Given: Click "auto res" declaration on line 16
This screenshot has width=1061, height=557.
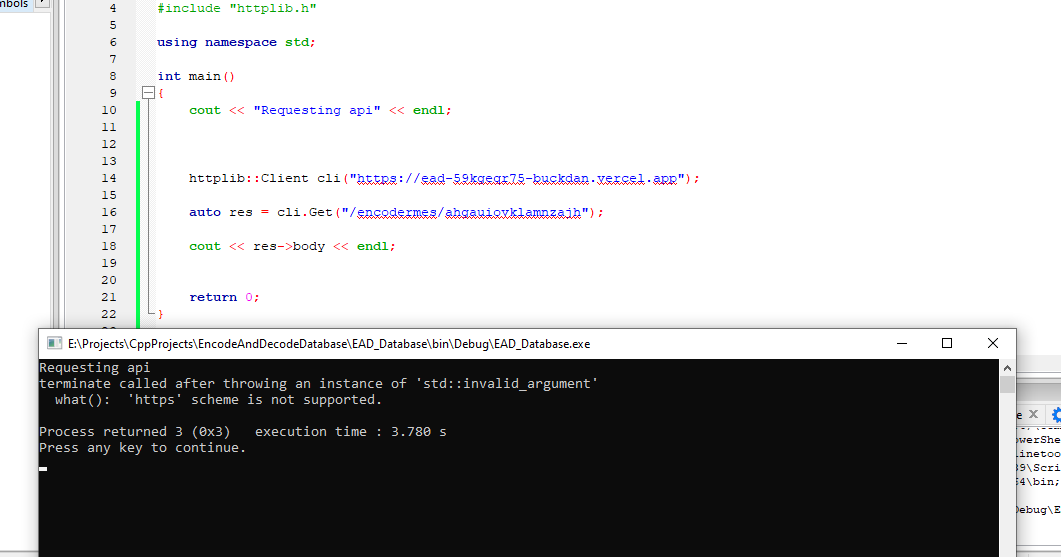Looking at the screenshot, I should tap(221, 212).
